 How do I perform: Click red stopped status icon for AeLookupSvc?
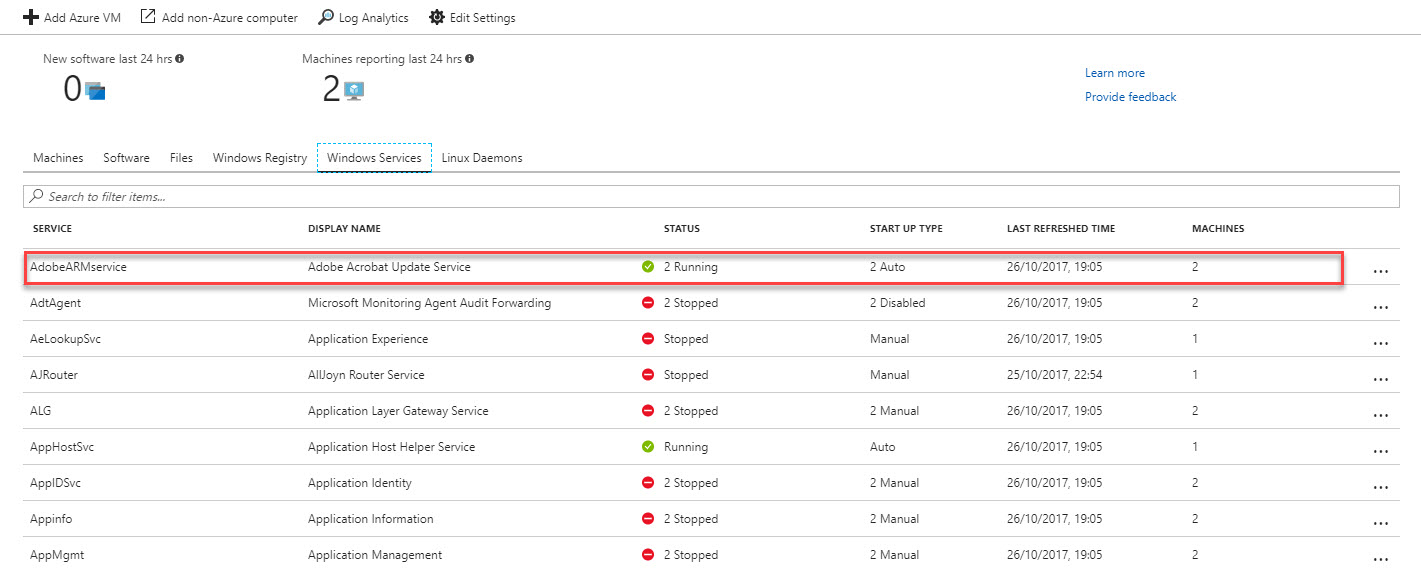(x=648, y=339)
